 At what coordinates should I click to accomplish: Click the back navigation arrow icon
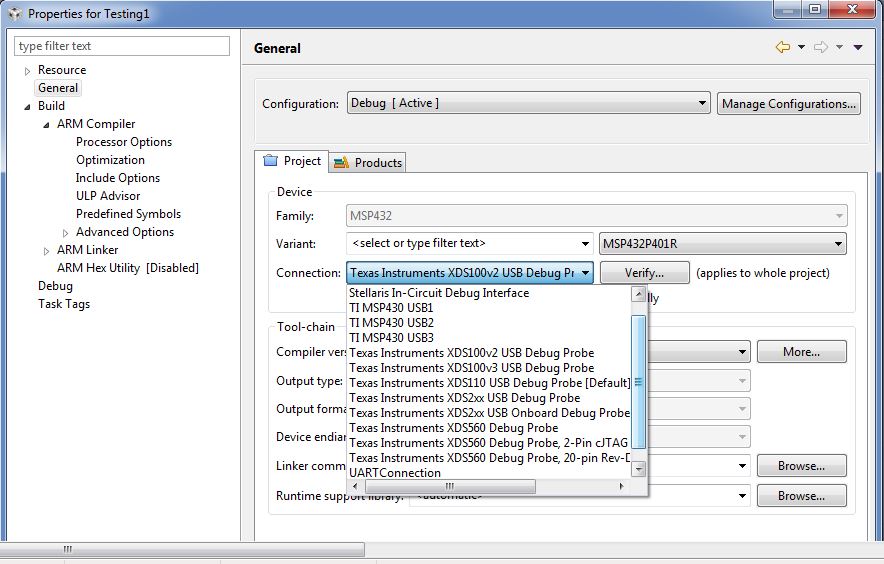click(783, 47)
